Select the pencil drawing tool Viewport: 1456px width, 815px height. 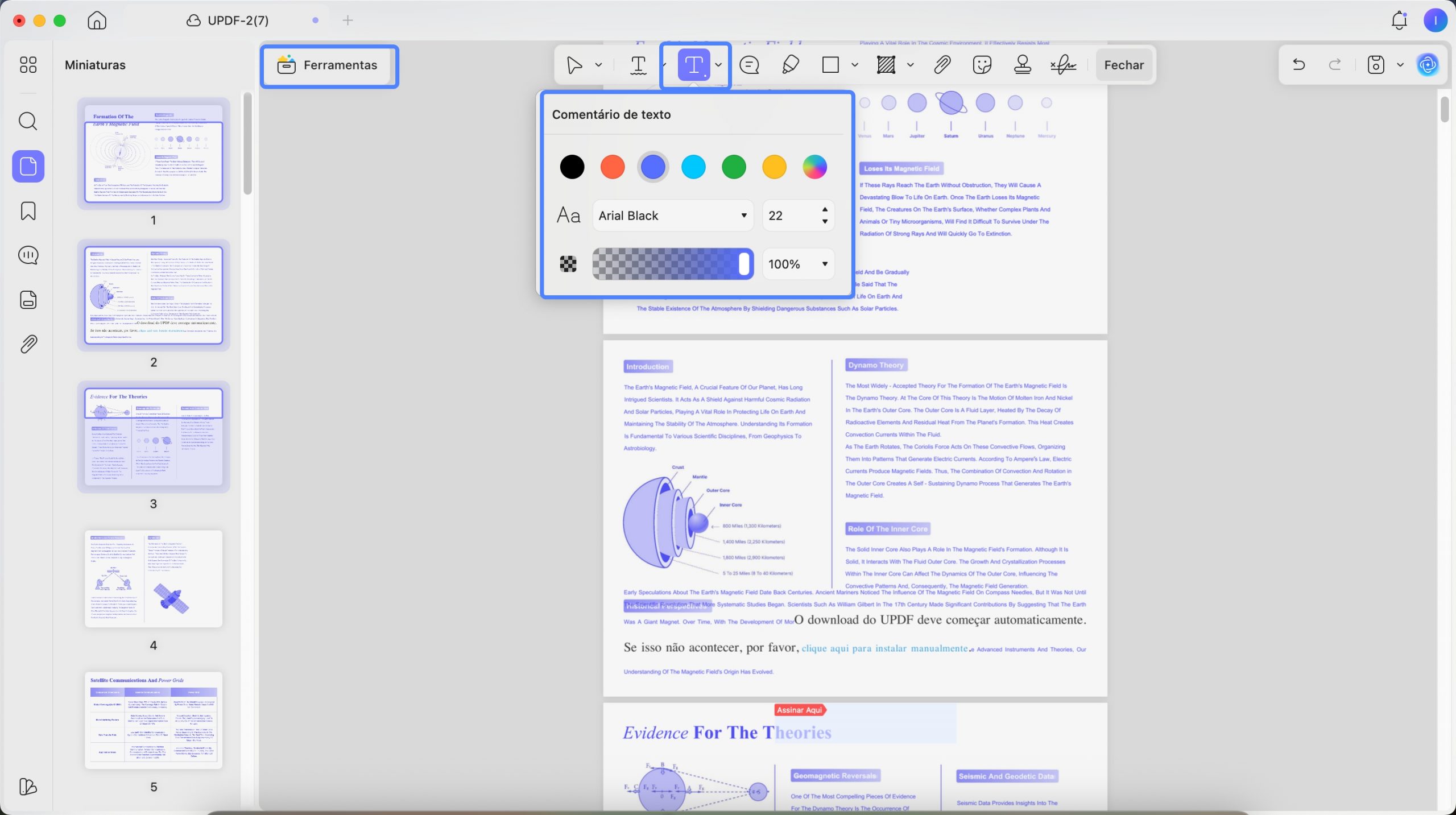click(790, 65)
